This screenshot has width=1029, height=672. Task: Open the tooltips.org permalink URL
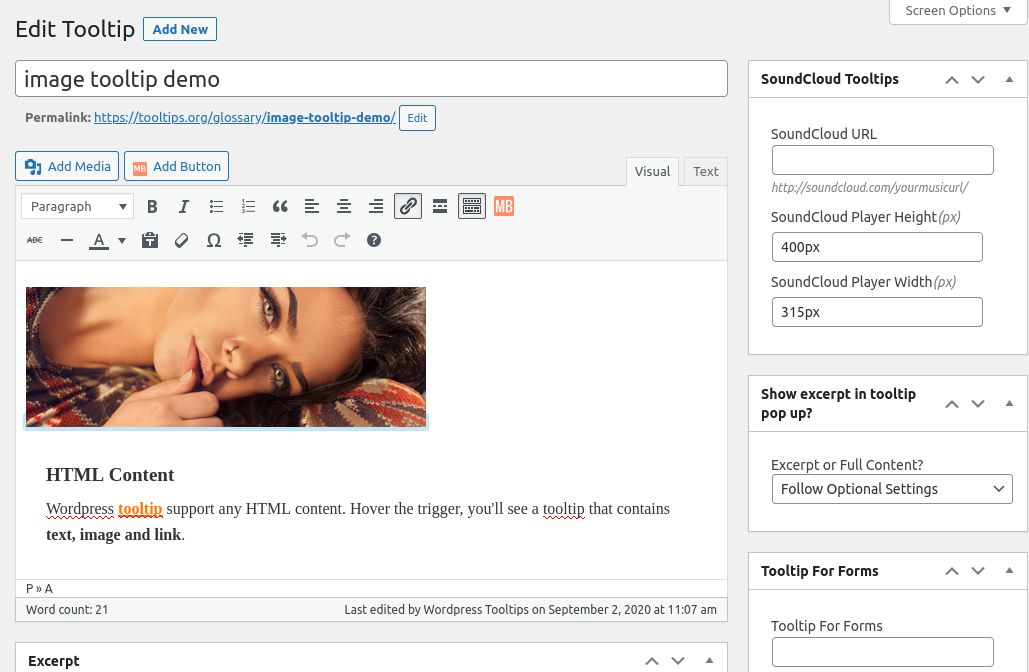245,117
